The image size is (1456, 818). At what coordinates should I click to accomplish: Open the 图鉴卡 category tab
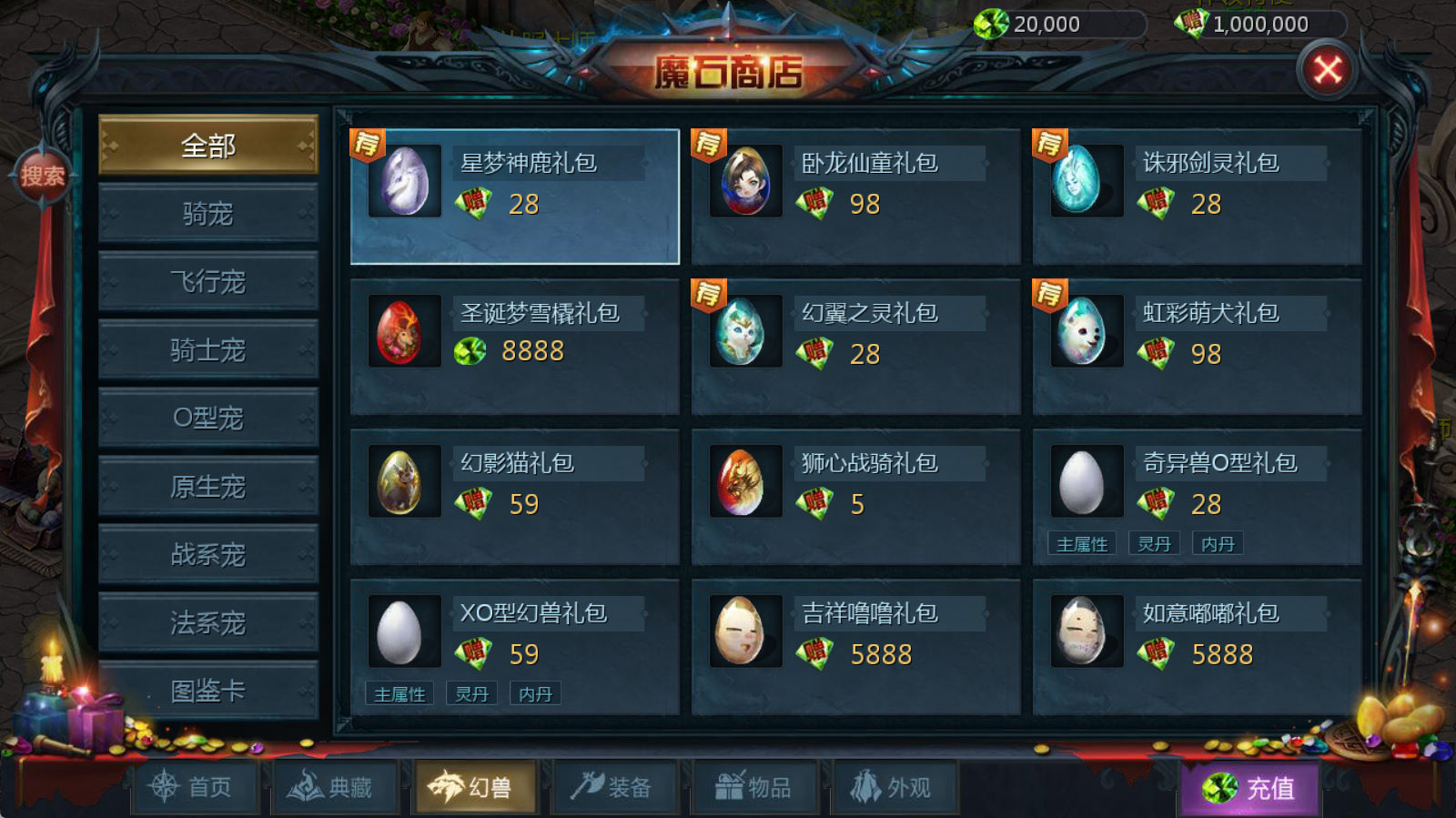coord(208,692)
